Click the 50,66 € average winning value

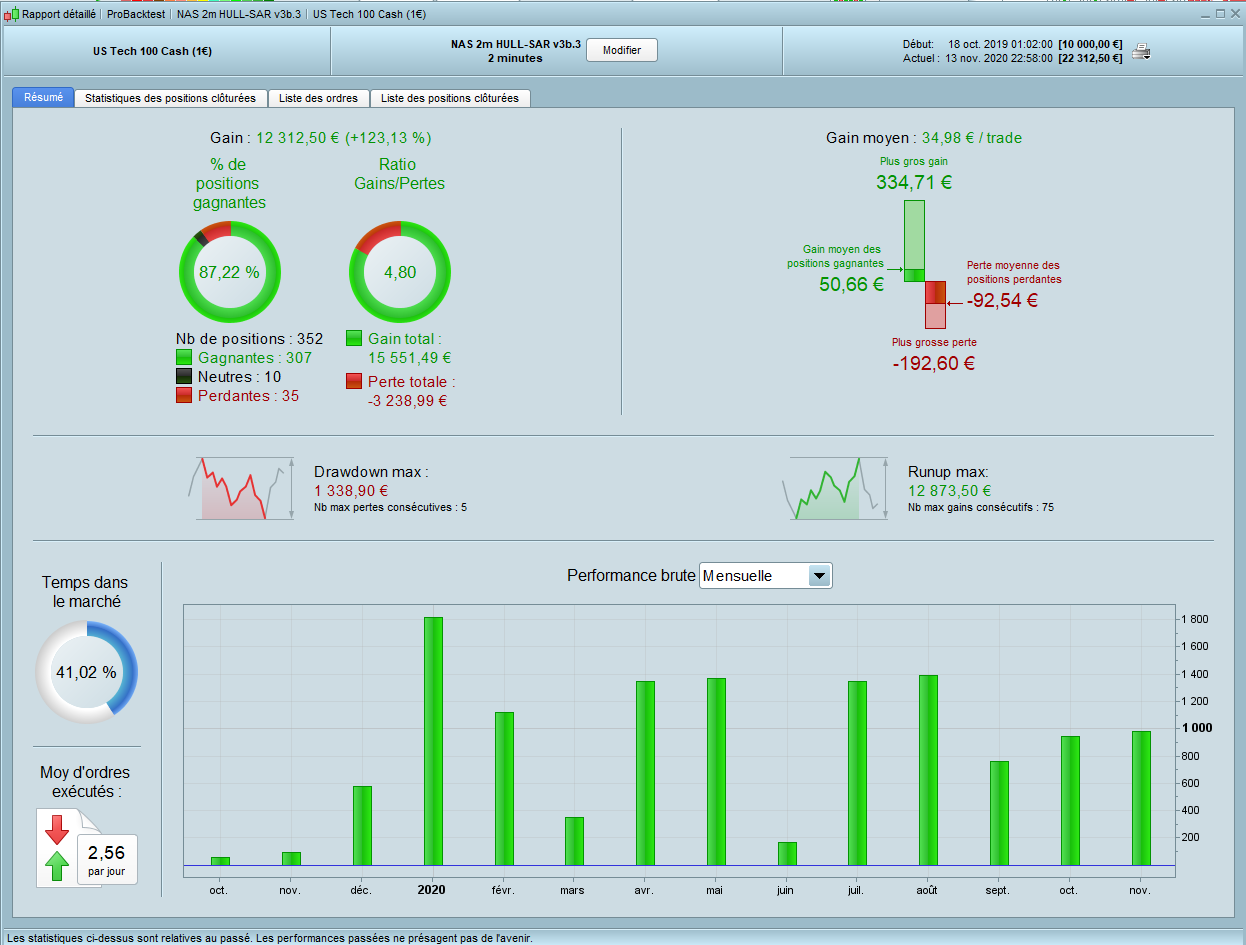coord(851,284)
